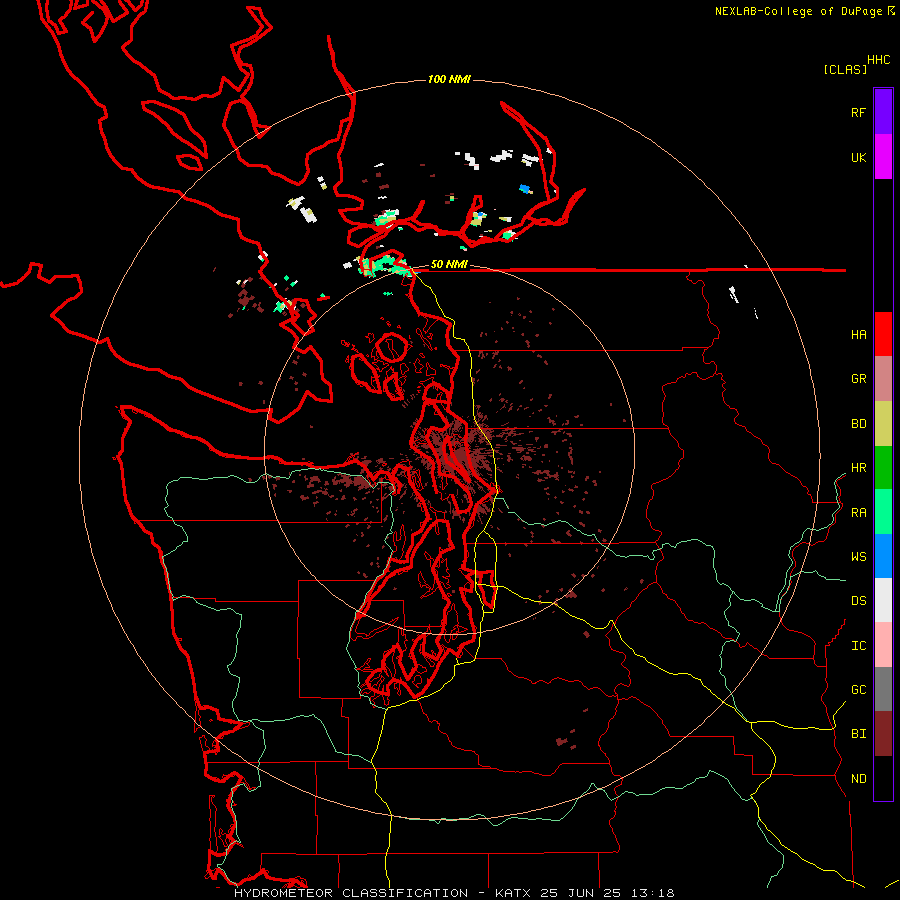Click the HA legend label
This screenshot has width=900, height=900.
click(x=858, y=334)
